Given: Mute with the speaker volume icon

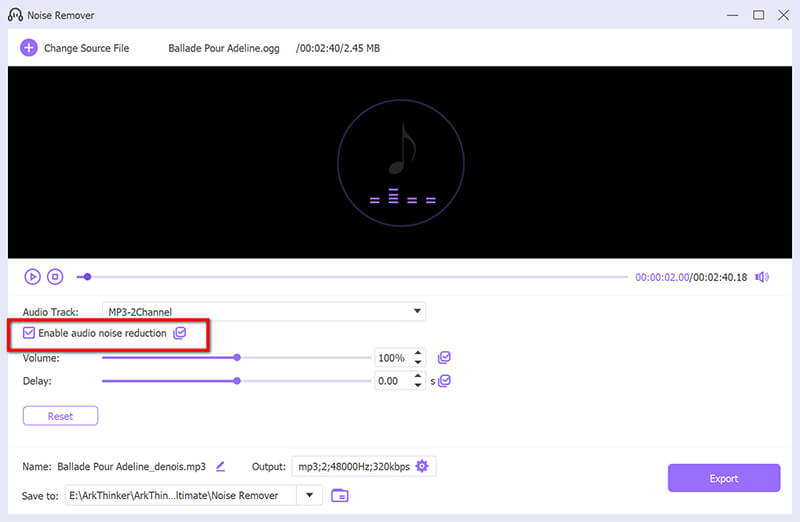Looking at the screenshot, I should pyautogui.click(x=762, y=277).
